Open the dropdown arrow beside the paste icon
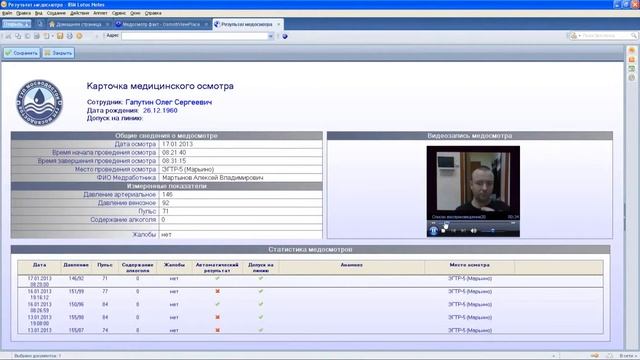Viewport: 640px width, 360px height. 53,36
